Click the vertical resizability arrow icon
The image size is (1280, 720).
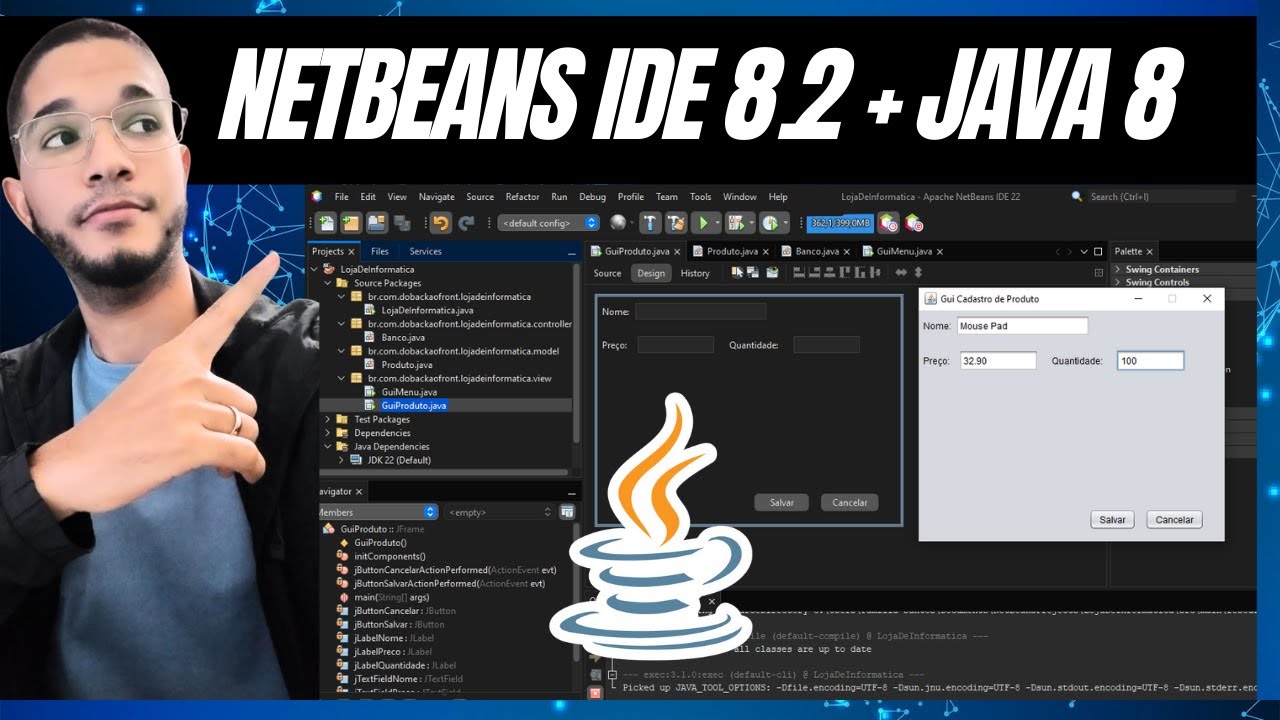(x=918, y=273)
